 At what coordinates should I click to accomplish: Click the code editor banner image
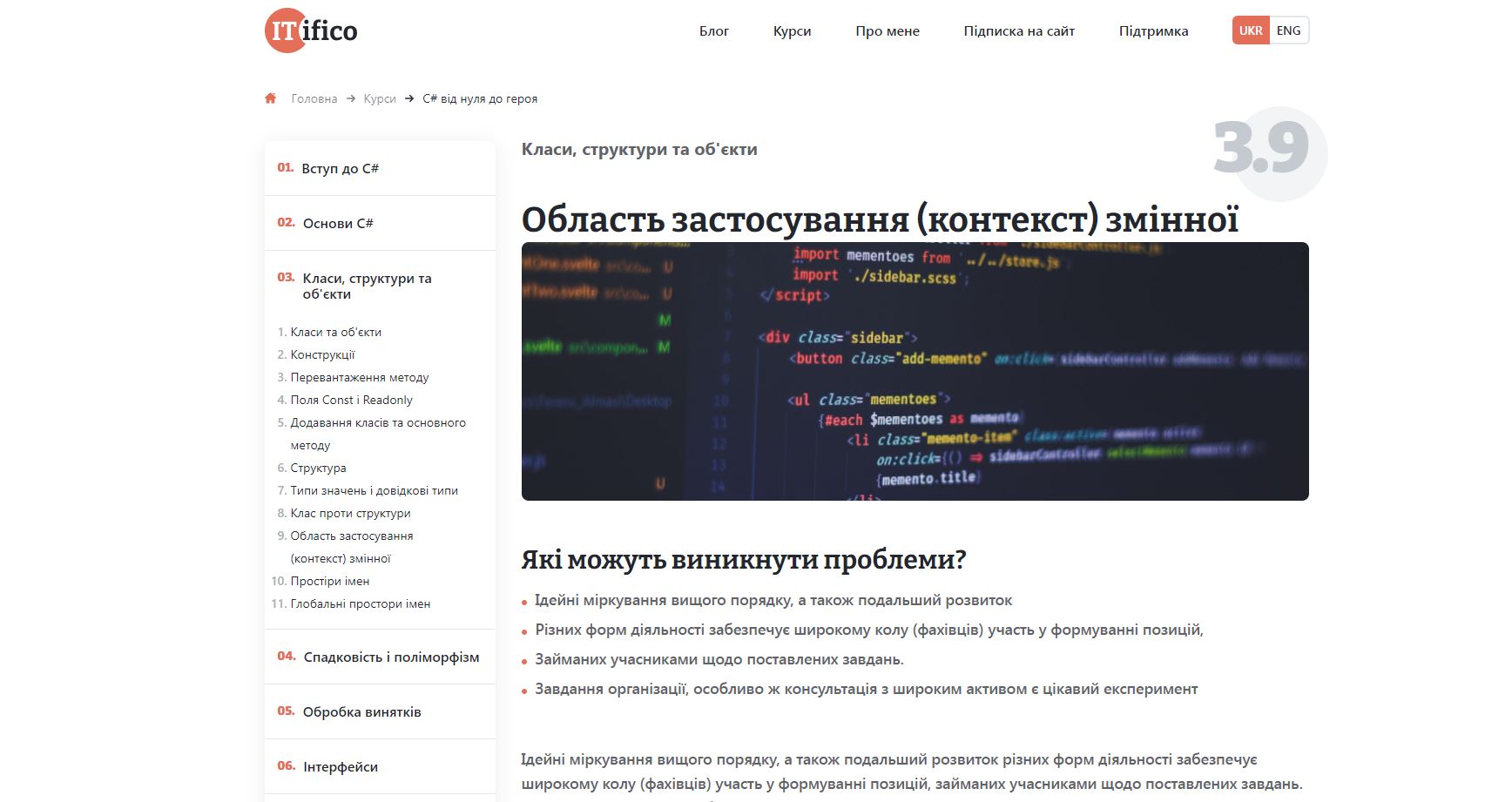click(x=915, y=371)
